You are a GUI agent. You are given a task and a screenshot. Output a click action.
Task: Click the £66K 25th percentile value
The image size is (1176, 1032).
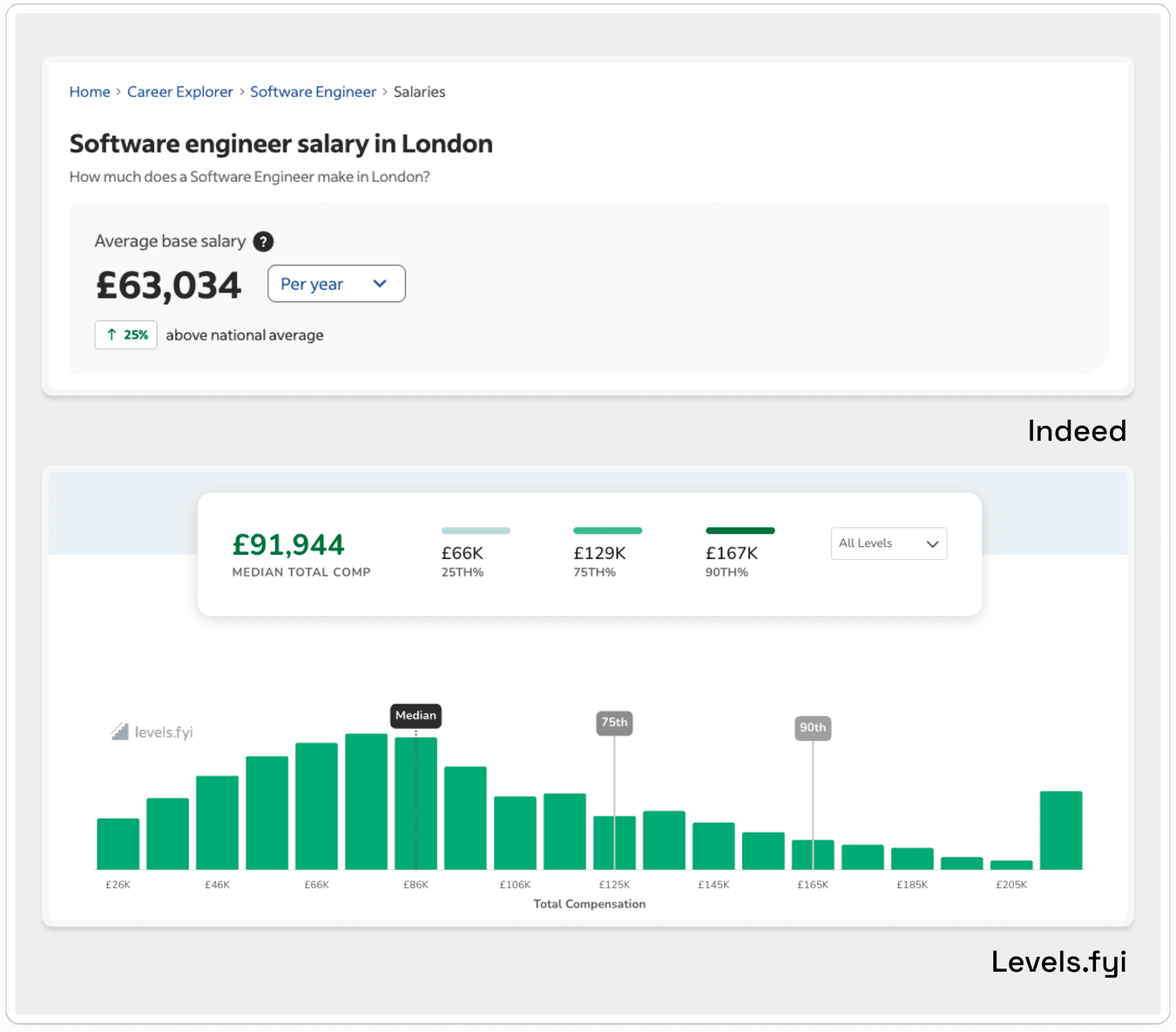click(463, 553)
